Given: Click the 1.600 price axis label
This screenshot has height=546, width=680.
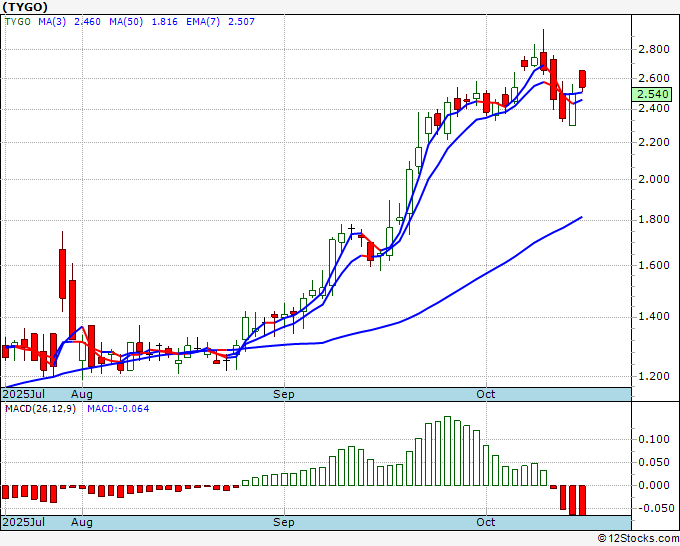Looking at the screenshot, I should coord(654,265).
